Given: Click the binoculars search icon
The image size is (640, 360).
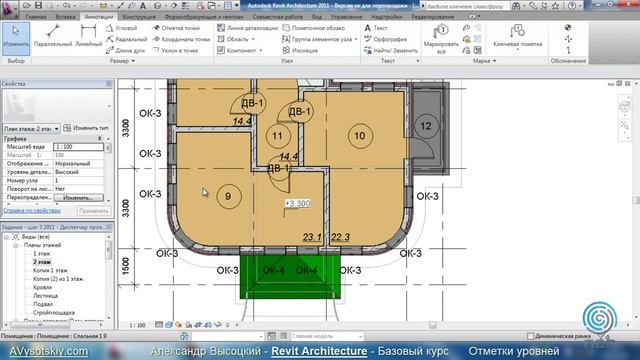Looking at the screenshot, I should click(x=516, y=6).
